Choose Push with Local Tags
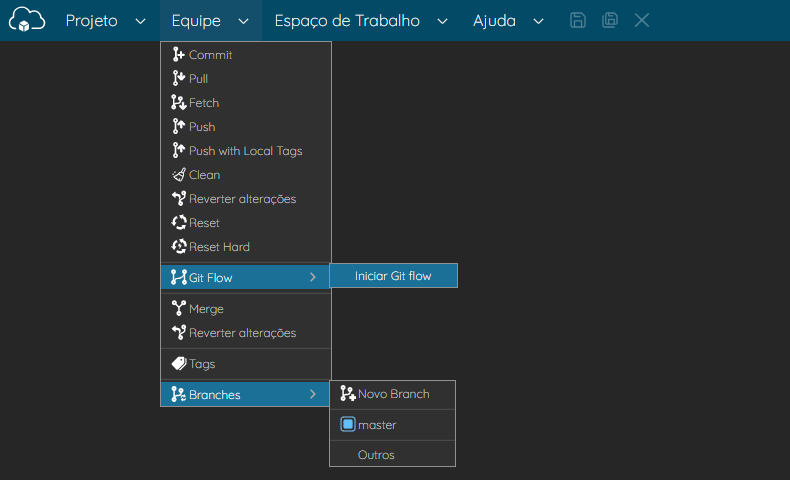Viewport: 790px width, 480px height. (246, 151)
